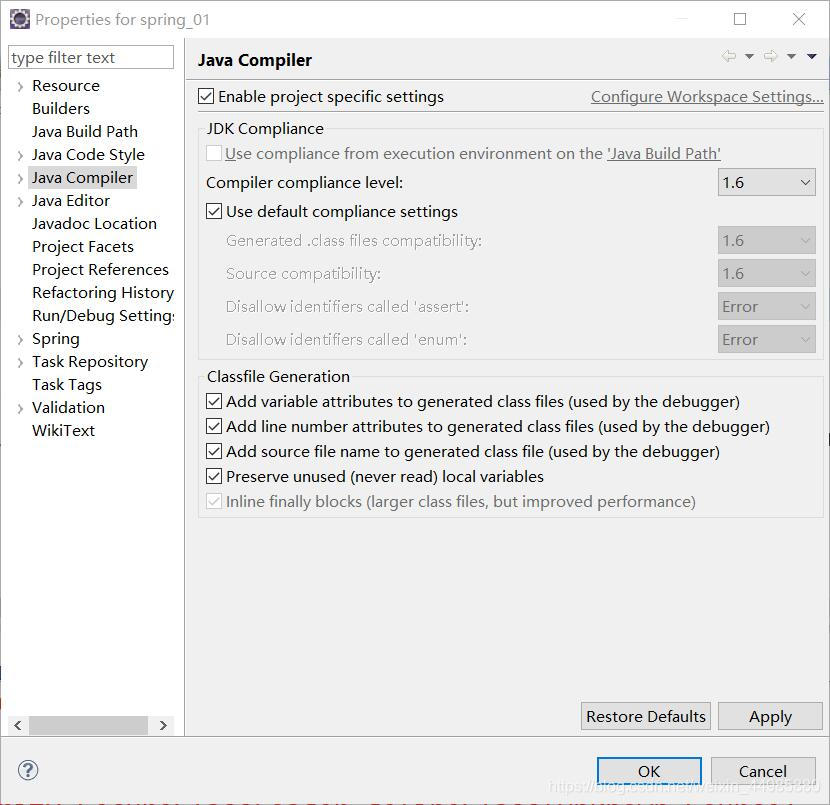Select WikiText page
The width and height of the screenshot is (830, 805).
[64, 430]
